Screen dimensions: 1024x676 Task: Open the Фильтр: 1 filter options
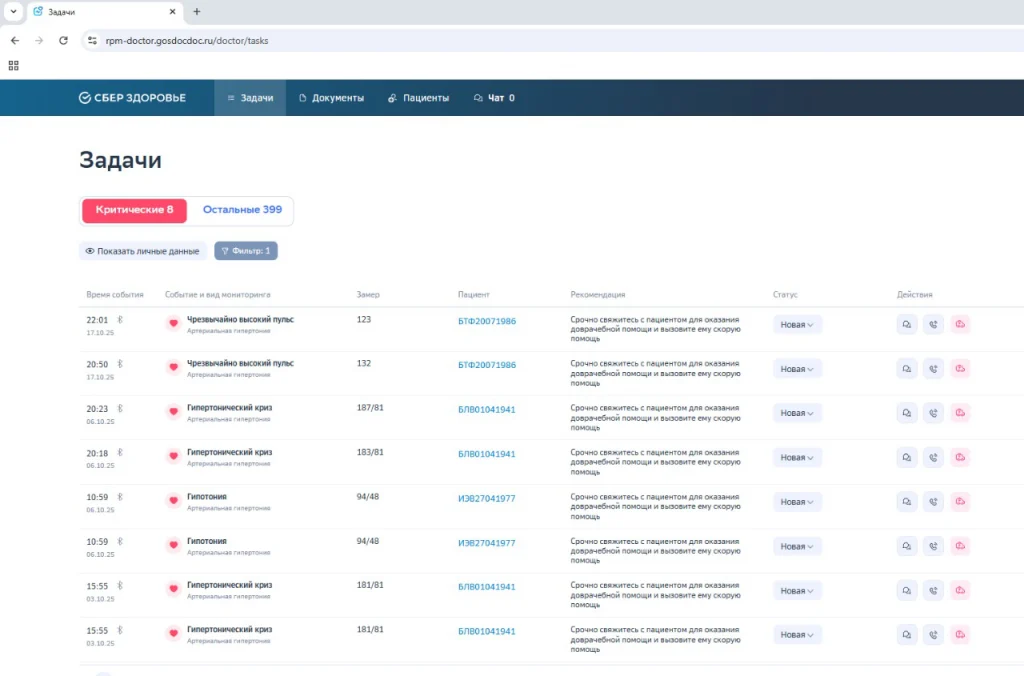click(x=245, y=251)
